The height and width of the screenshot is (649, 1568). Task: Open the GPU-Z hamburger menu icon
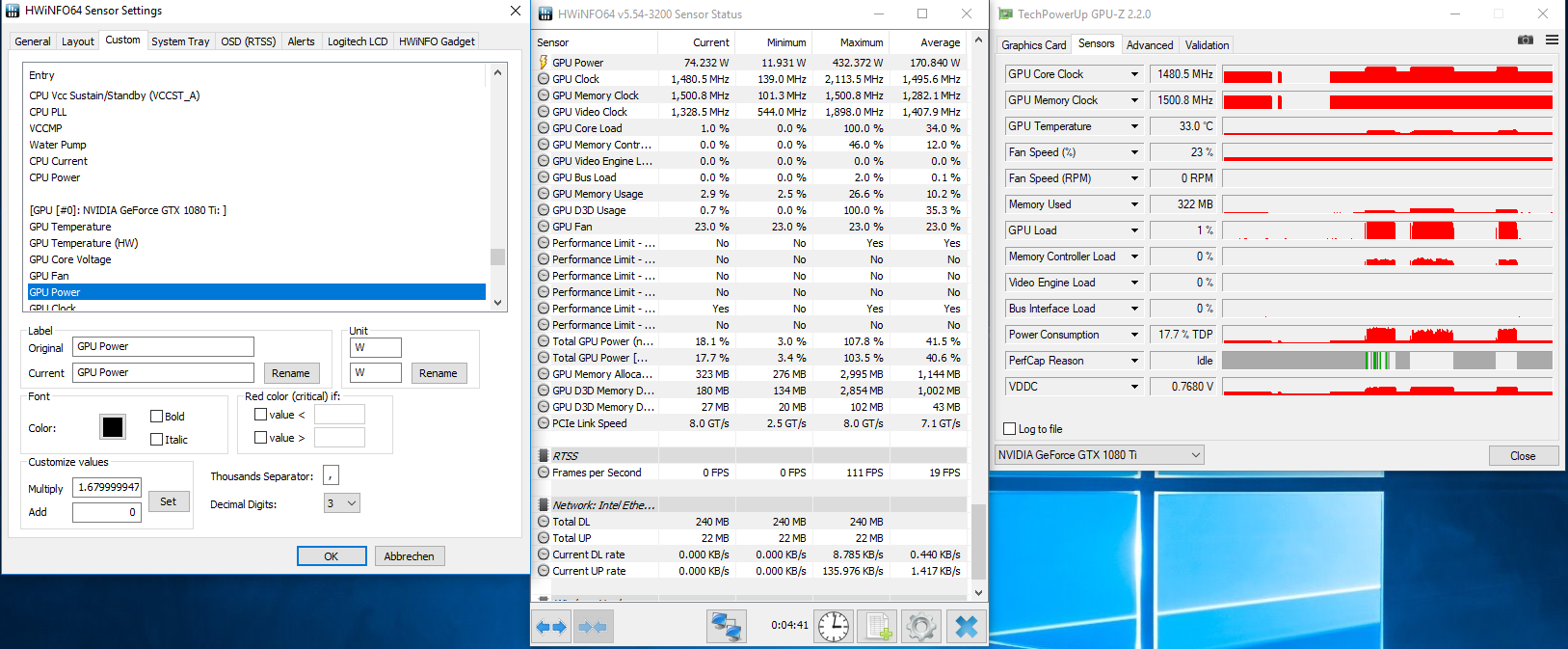tap(1552, 40)
